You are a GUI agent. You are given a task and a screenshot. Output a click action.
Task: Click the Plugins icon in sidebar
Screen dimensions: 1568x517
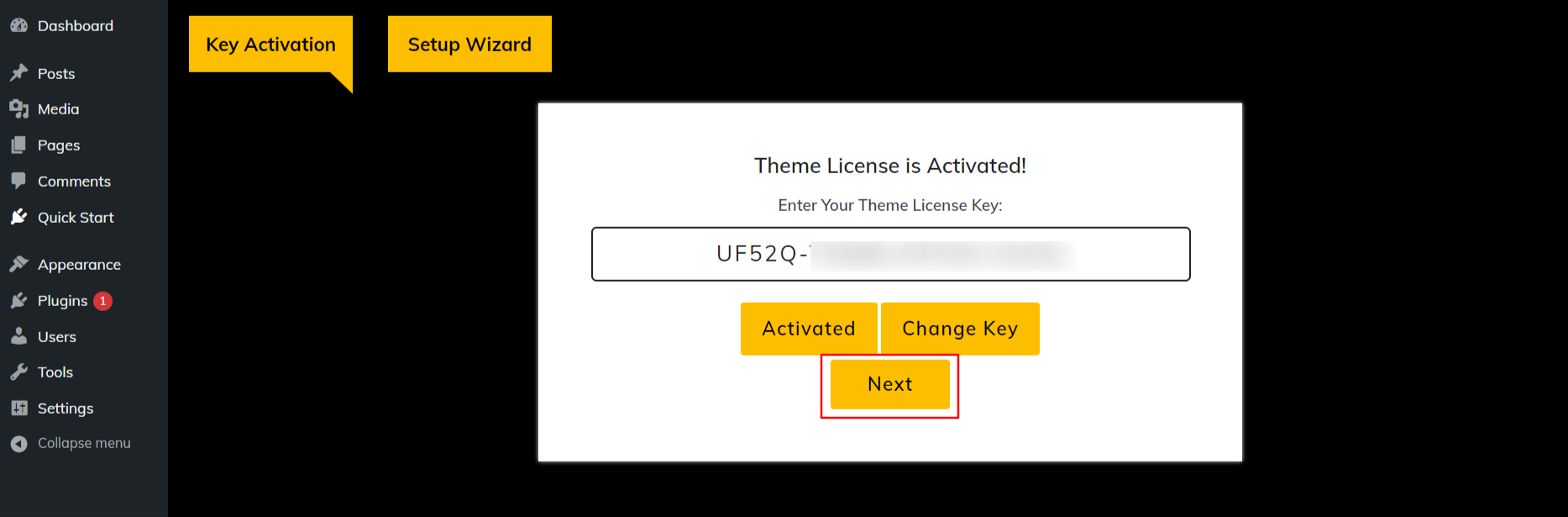click(x=18, y=301)
